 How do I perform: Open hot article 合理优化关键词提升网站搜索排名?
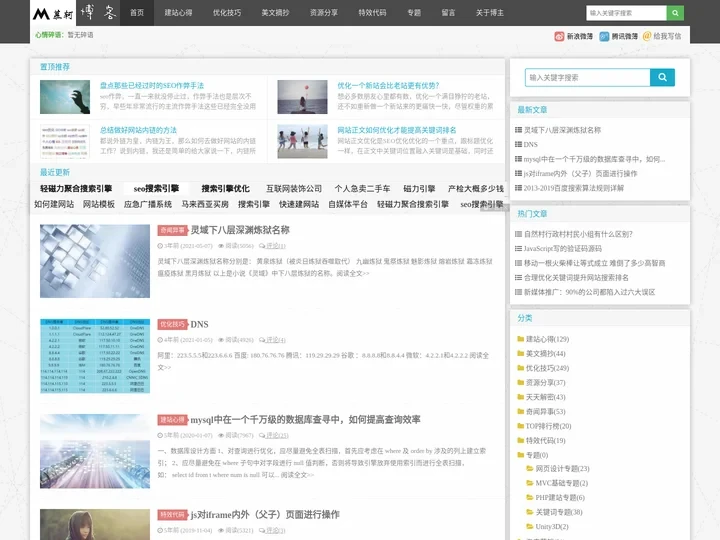point(576,277)
